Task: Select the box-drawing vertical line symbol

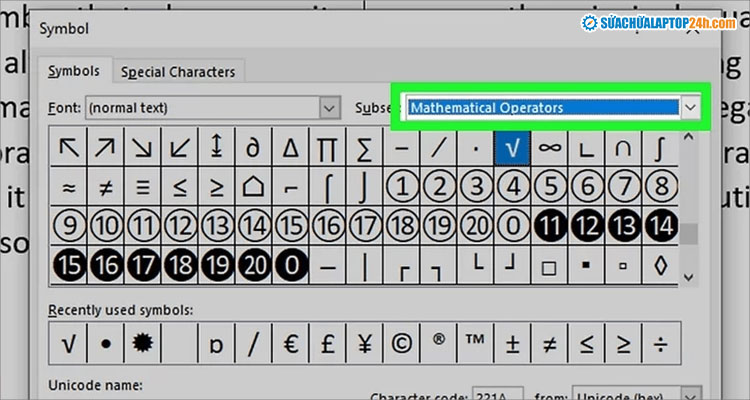Action: pyautogui.click(x=364, y=265)
